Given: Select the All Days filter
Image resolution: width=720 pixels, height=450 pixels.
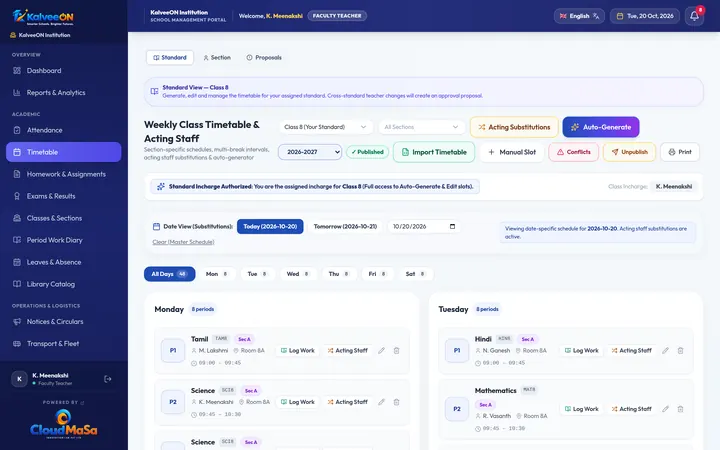Looking at the screenshot, I should click(169, 274).
